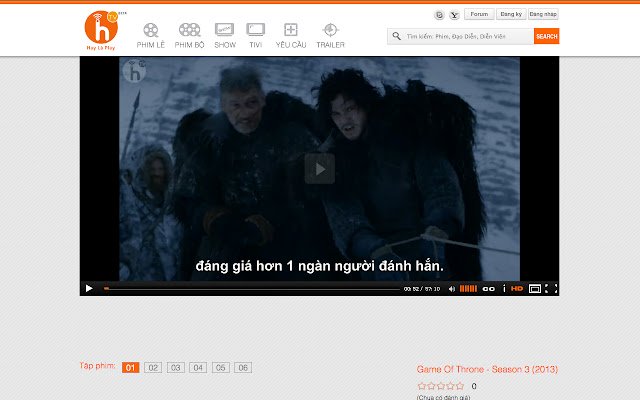The image size is (640, 400).
Task: Open the Forum button
Action: coord(479,14)
